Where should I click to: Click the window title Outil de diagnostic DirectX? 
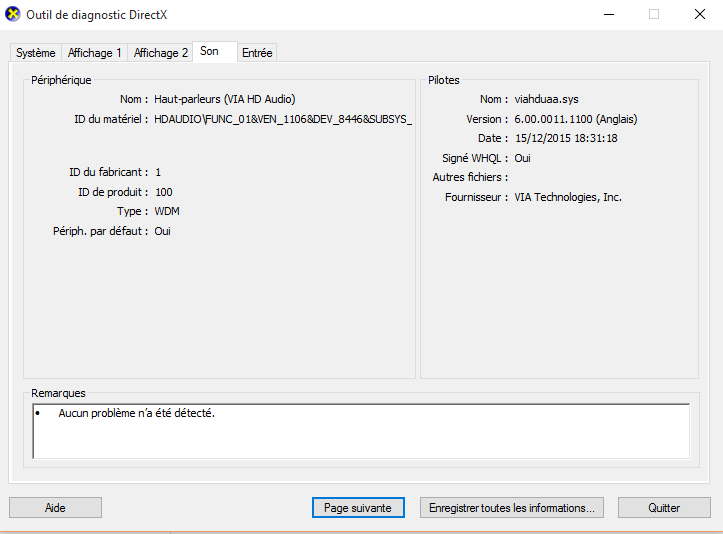click(96, 15)
